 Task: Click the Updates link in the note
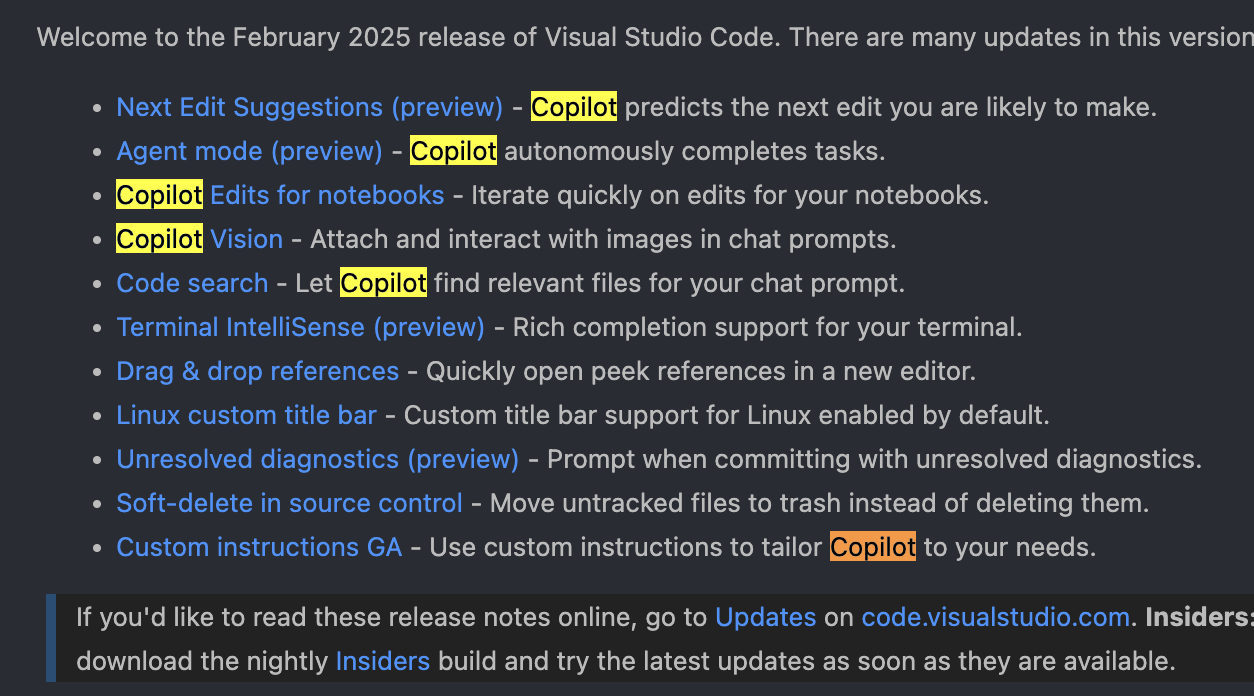(x=766, y=617)
